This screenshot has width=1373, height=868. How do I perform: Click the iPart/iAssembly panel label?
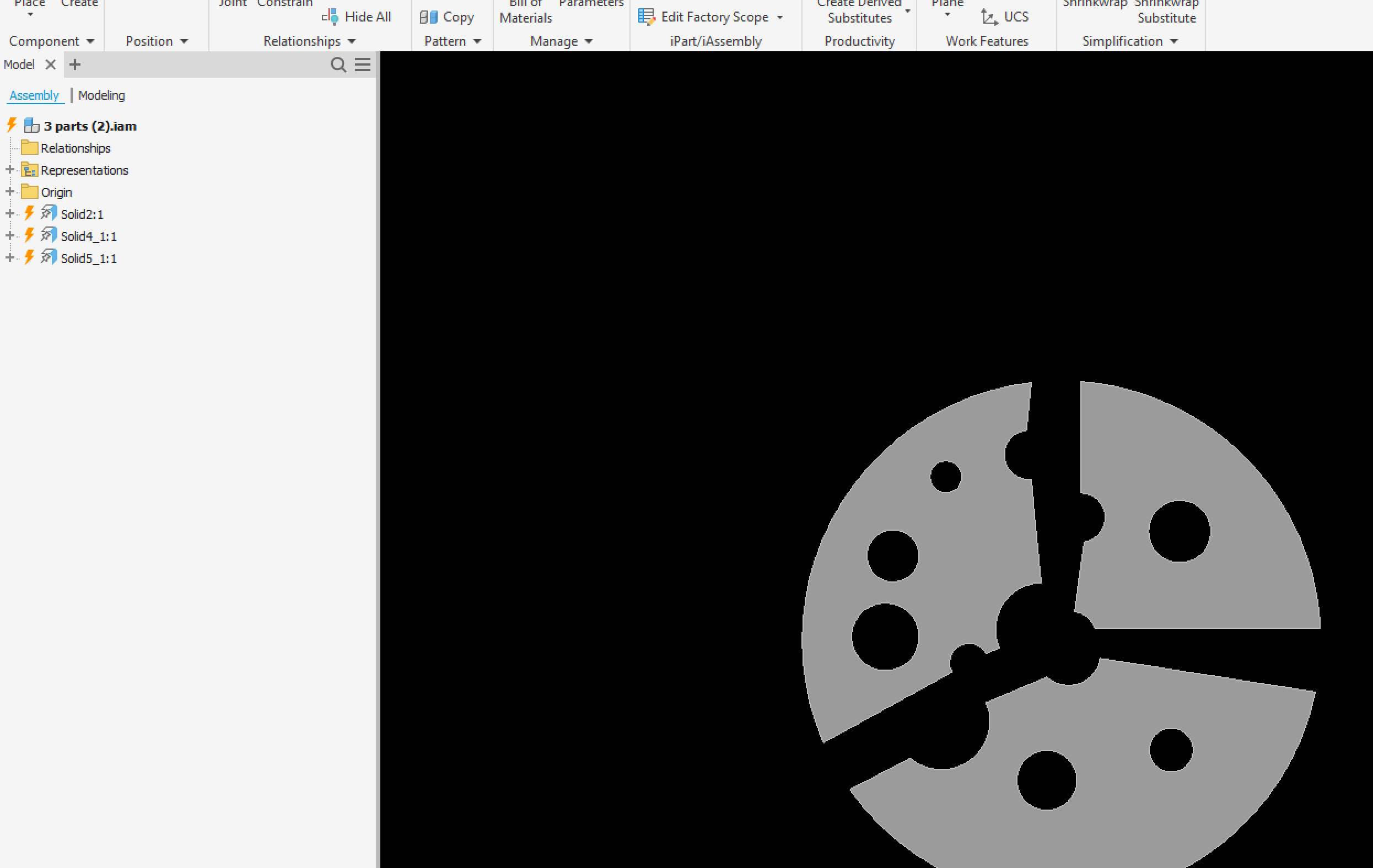pyautogui.click(x=715, y=41)
